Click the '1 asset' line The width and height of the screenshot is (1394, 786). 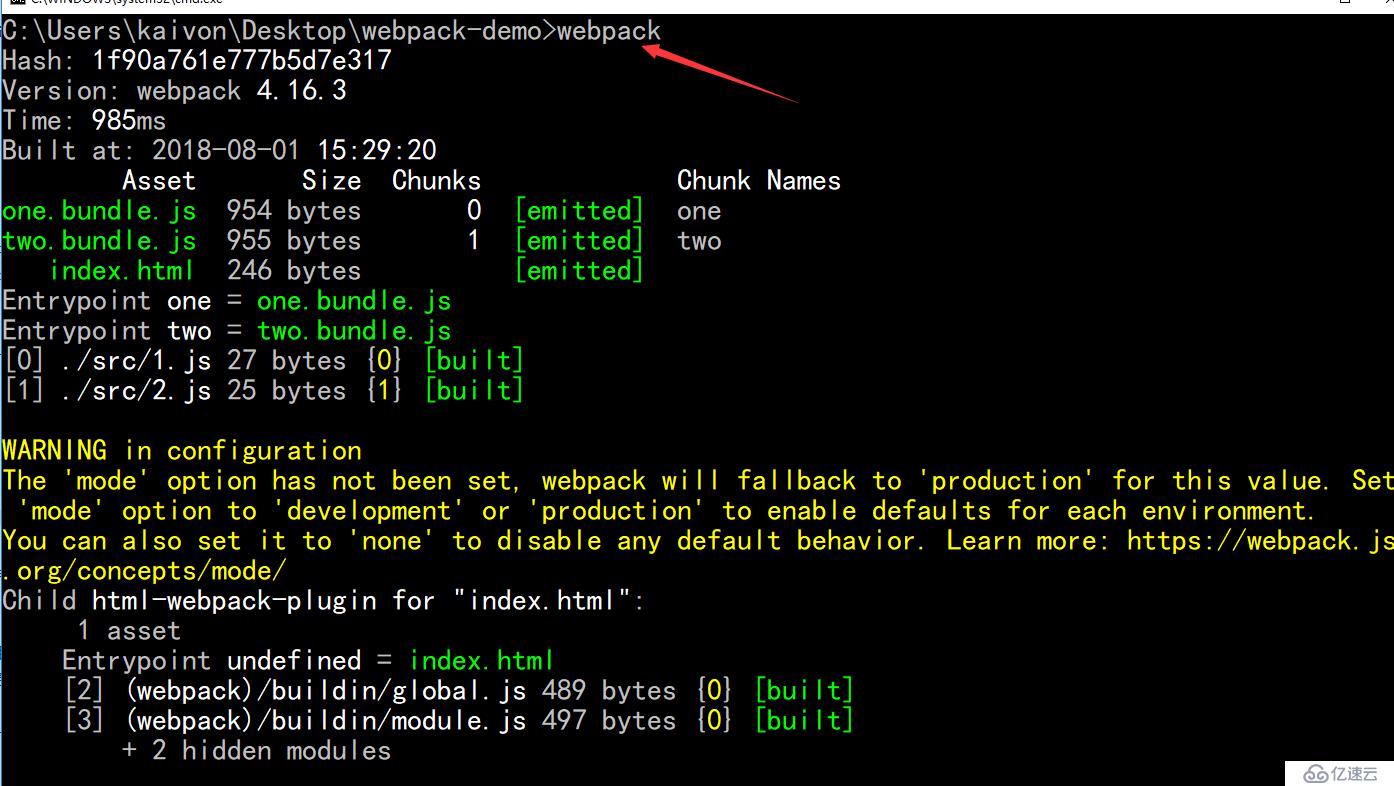129,631
